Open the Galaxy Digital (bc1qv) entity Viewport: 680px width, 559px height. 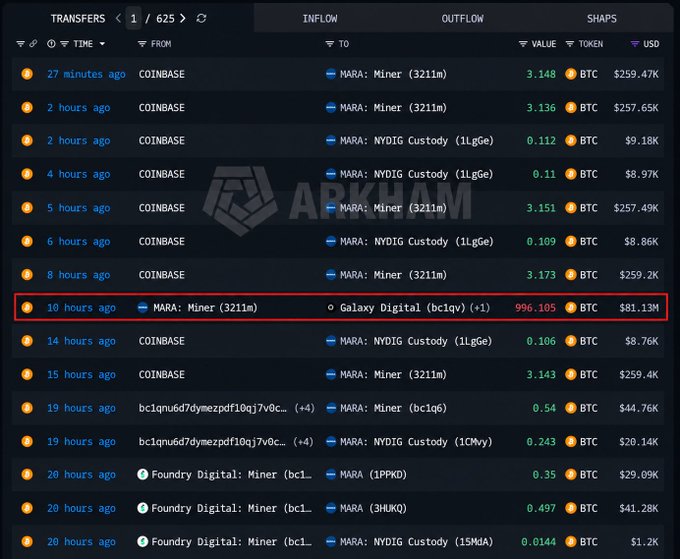click(402, 307)
